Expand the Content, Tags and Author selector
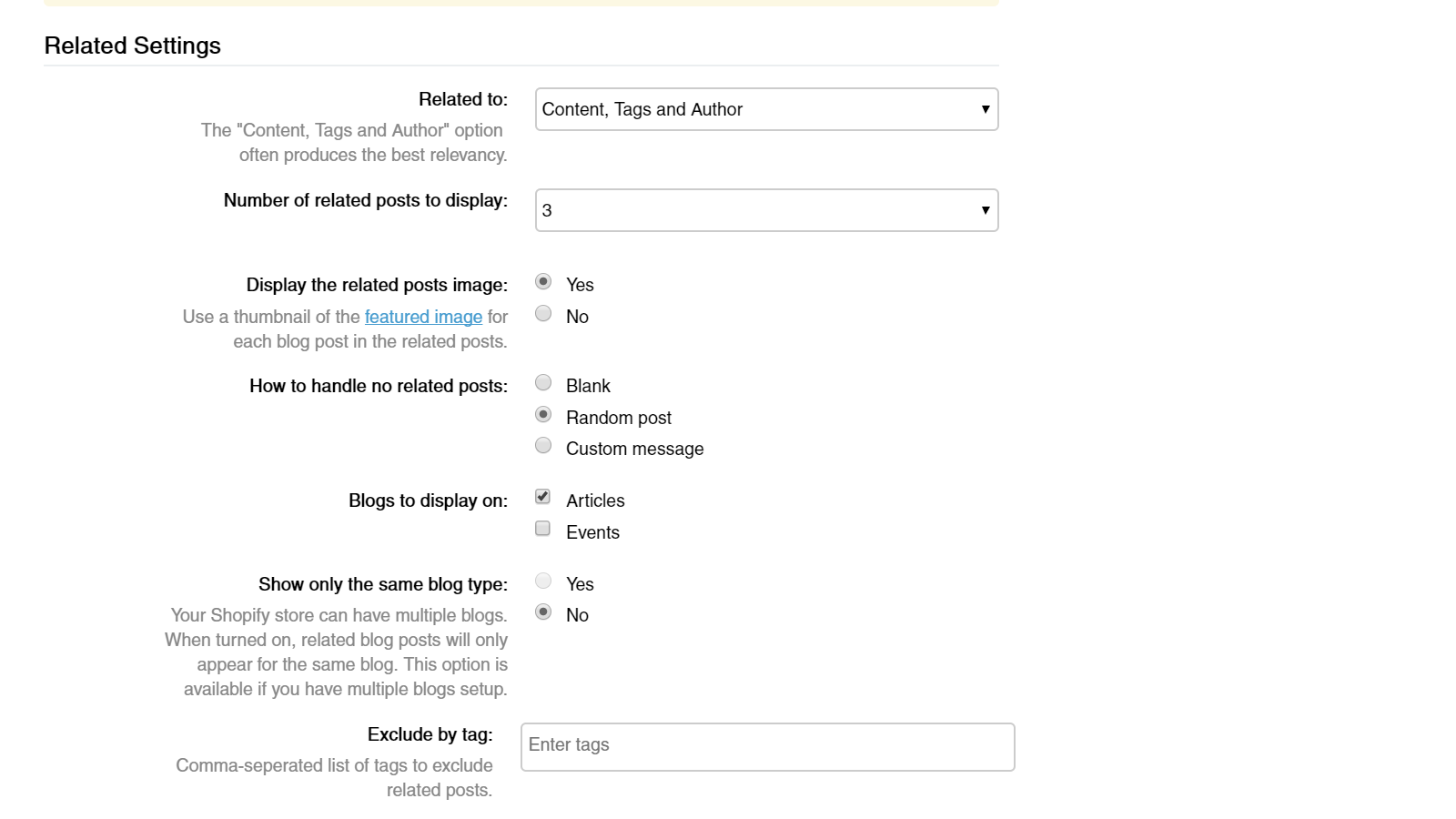The height and width of the screenshot is (819, 1456). tap(766, 109)
